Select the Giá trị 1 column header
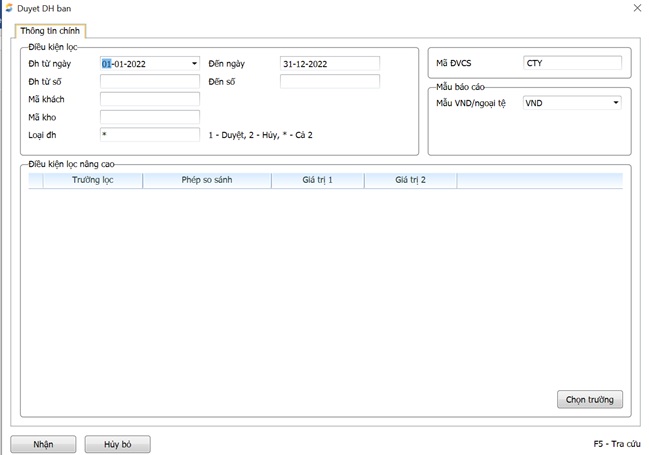649x455 pixels. coord(317,181)
